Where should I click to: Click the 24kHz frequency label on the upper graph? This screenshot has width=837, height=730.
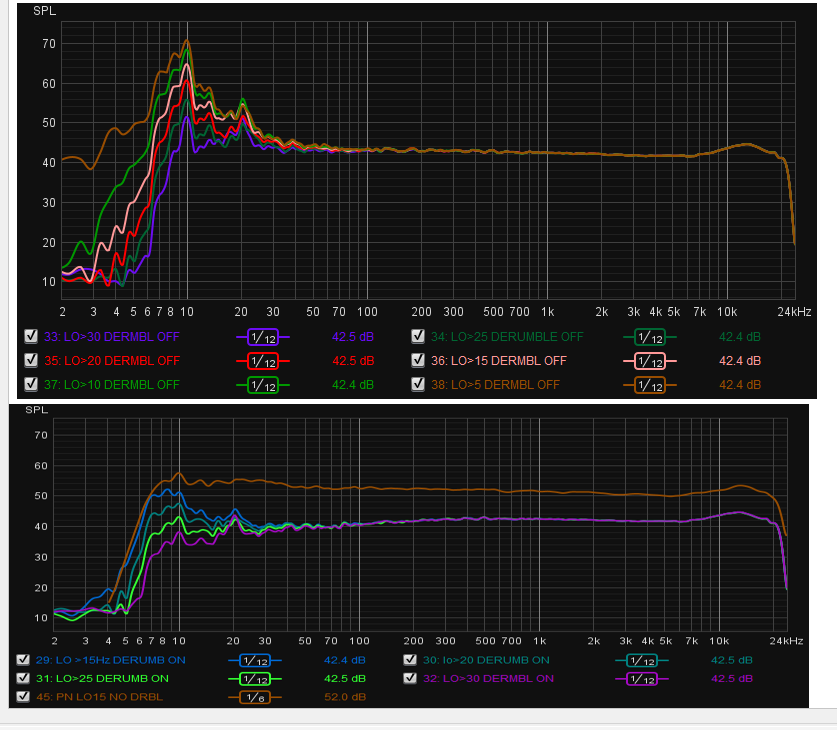click(x=794, y=312)
